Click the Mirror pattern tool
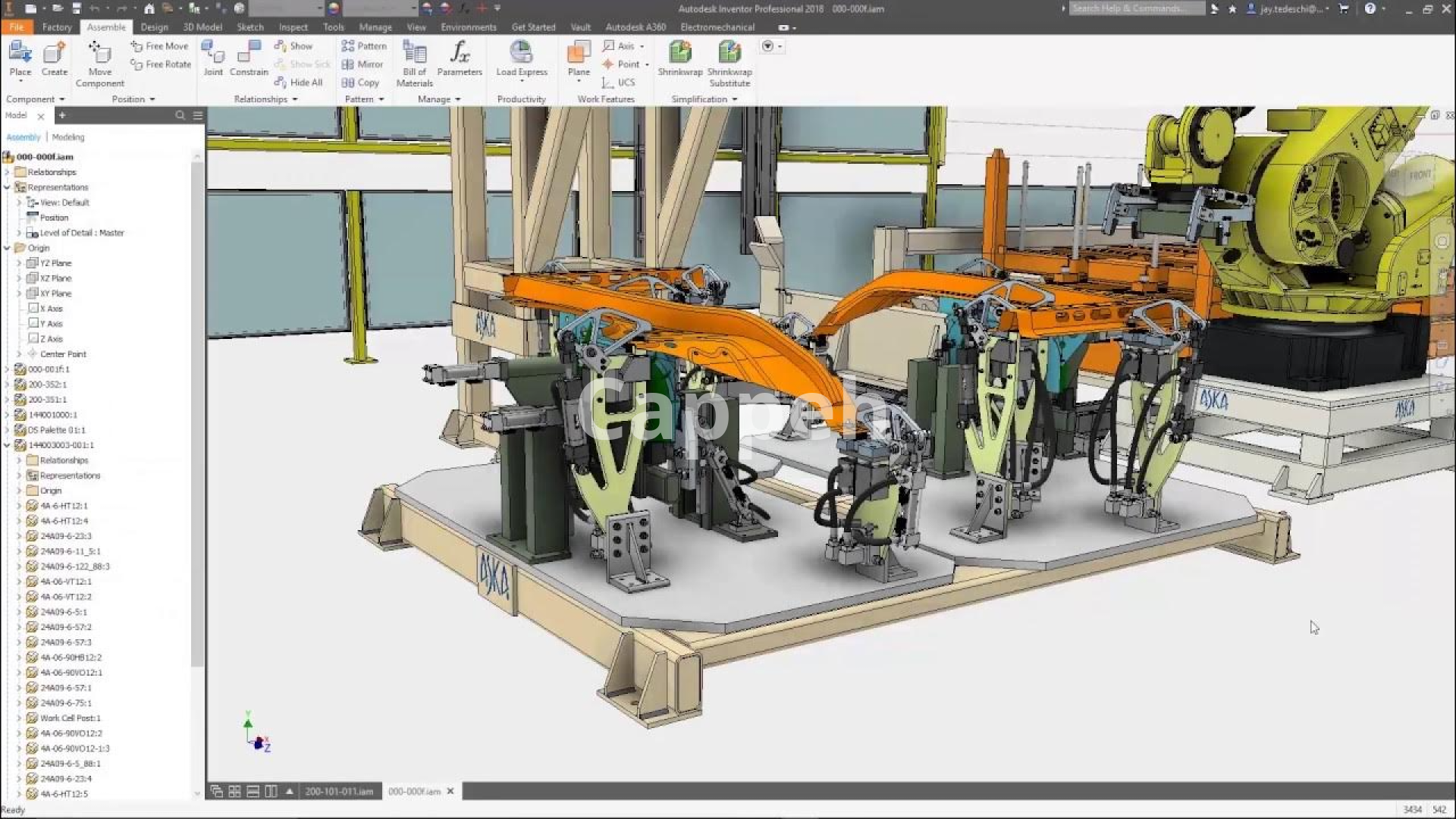The width and height of the screenshot is (1456, 819). (x=362, y=64)
